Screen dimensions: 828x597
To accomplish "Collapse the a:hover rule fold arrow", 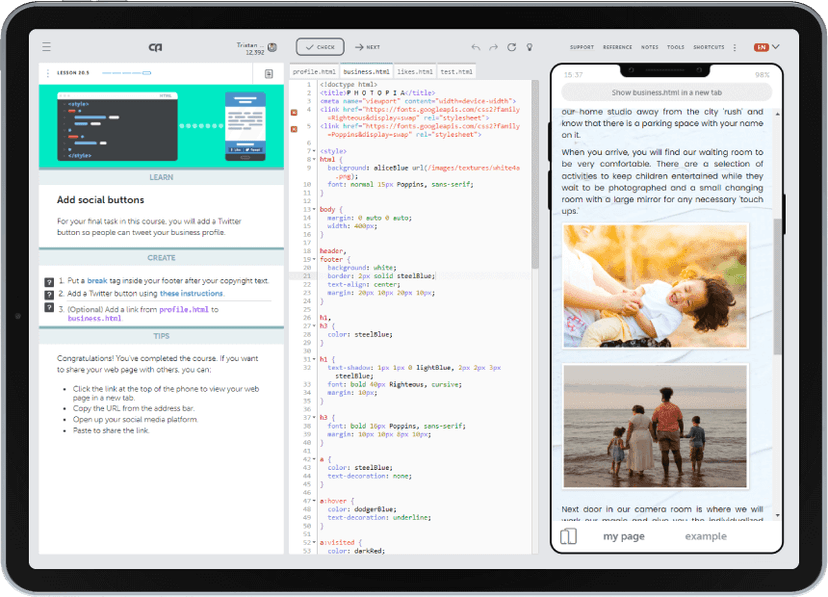I will (x=315, y=500).
